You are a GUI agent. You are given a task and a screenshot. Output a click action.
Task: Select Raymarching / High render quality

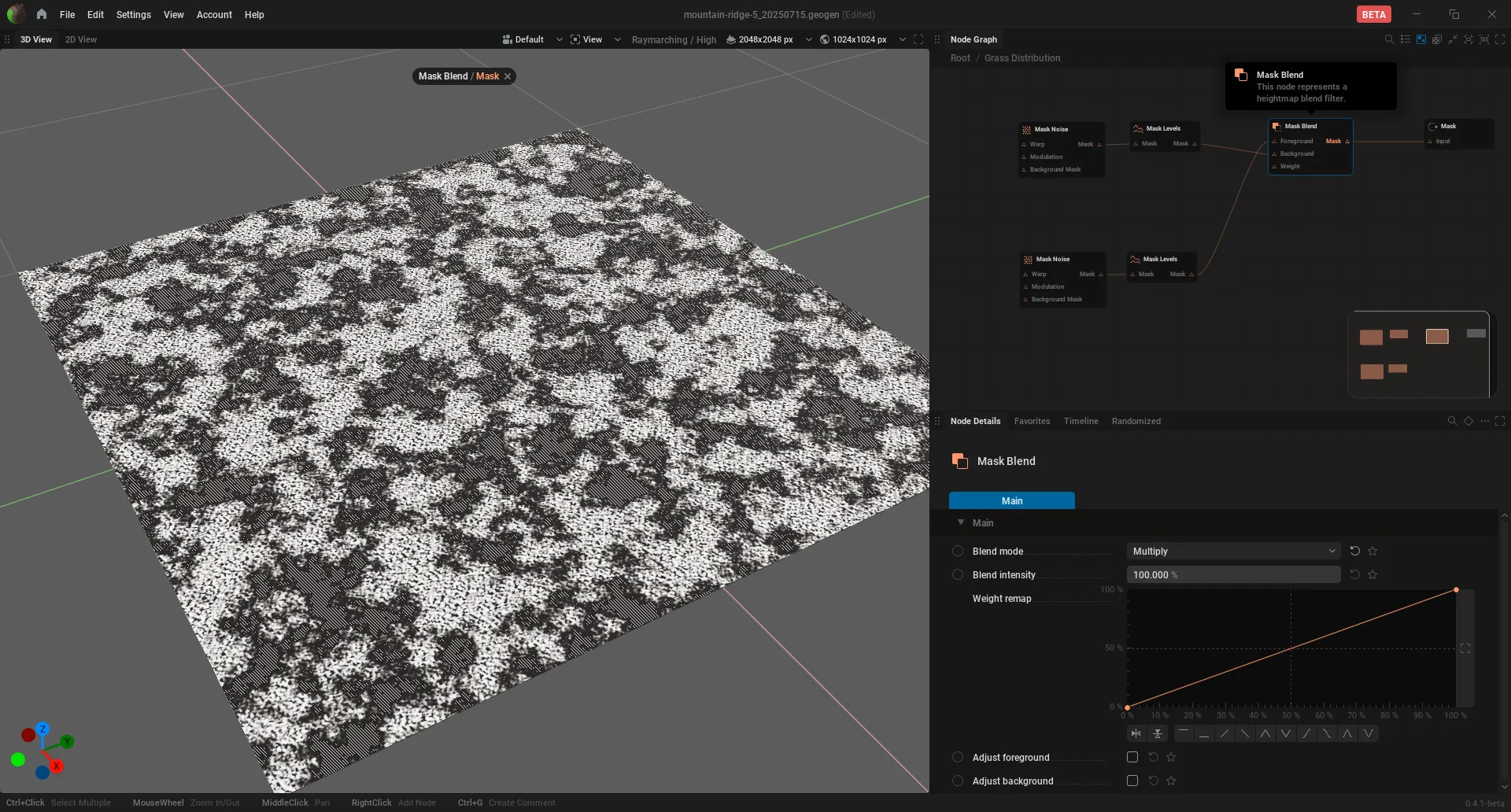(x=674, y=39)
